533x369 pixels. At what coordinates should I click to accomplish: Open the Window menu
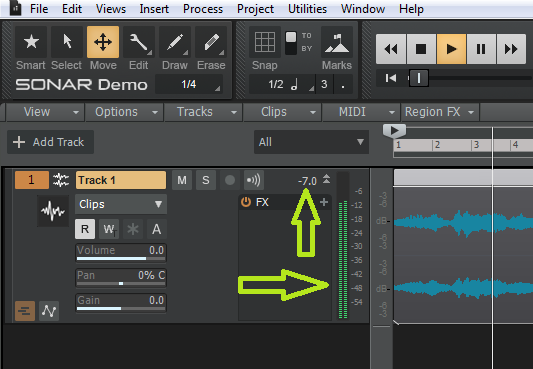[363, 9]
